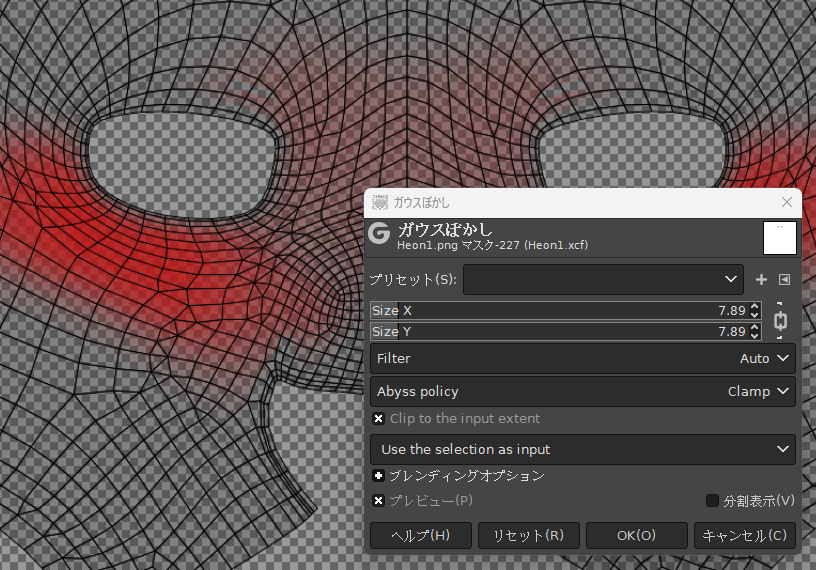Toggle the プレビュー checkbox
Image resolution: width=816 pixels, height=570 pixels.
point(378,500)
